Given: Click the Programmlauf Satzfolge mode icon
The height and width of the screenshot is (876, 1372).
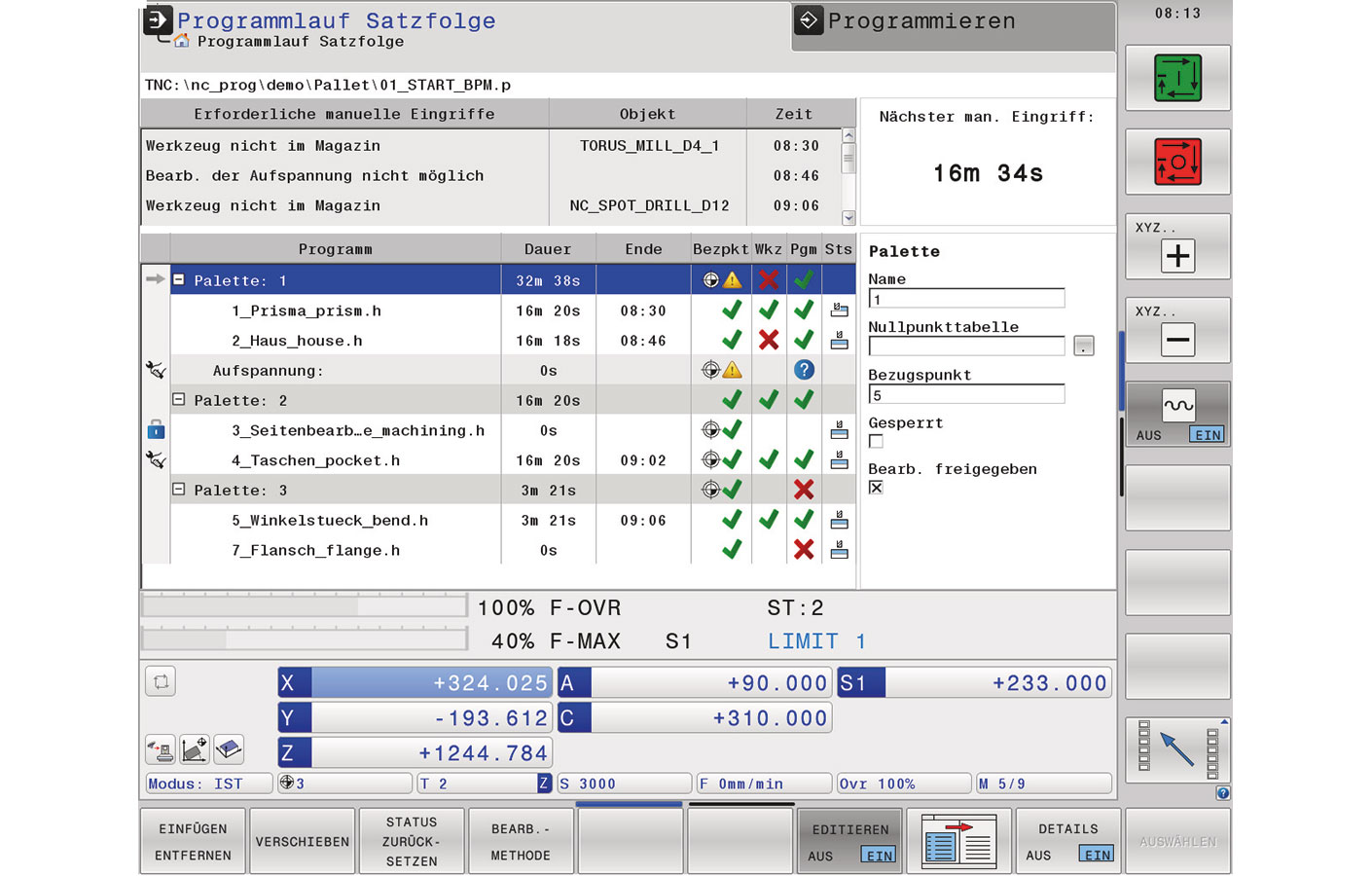Looking at the screenshot, I should point(158,19).
